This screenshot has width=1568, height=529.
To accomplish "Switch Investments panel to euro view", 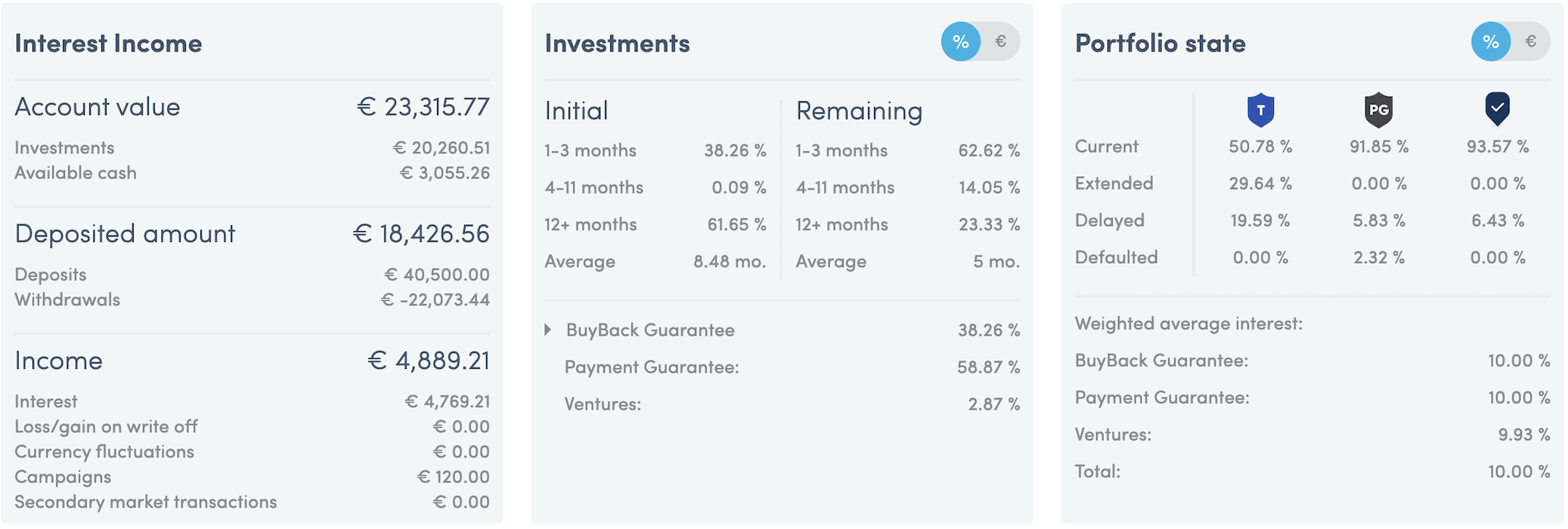I will click(x=1000, y=42).
